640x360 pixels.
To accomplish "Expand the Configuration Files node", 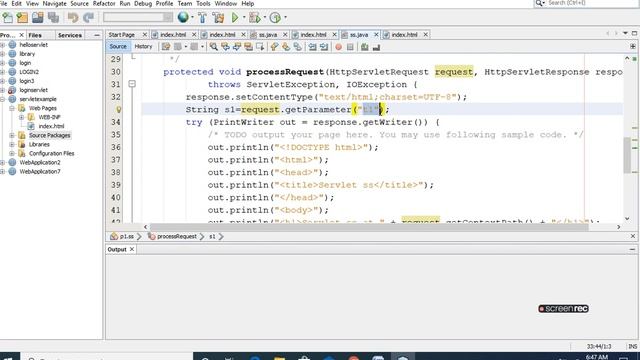I will tap(12, 153).
